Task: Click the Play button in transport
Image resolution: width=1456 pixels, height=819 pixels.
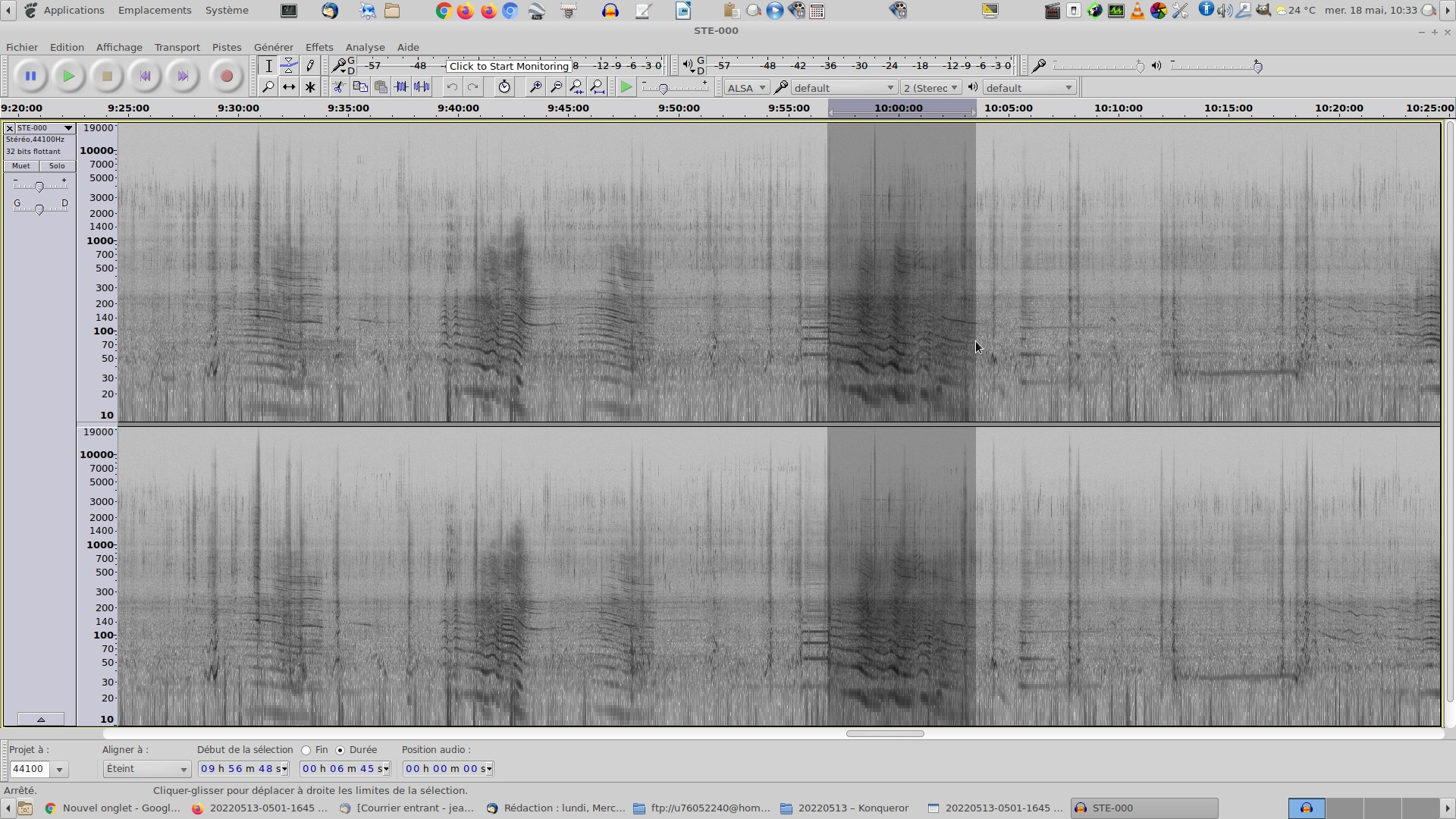Action: [68, 76]
